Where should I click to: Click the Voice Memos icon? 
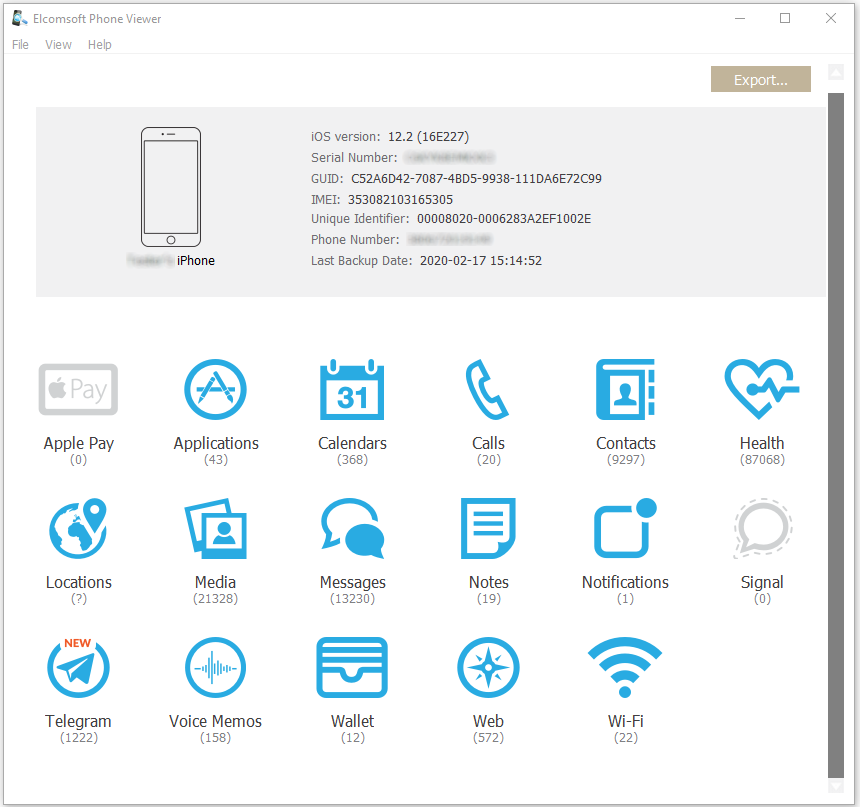click(216, 667)
